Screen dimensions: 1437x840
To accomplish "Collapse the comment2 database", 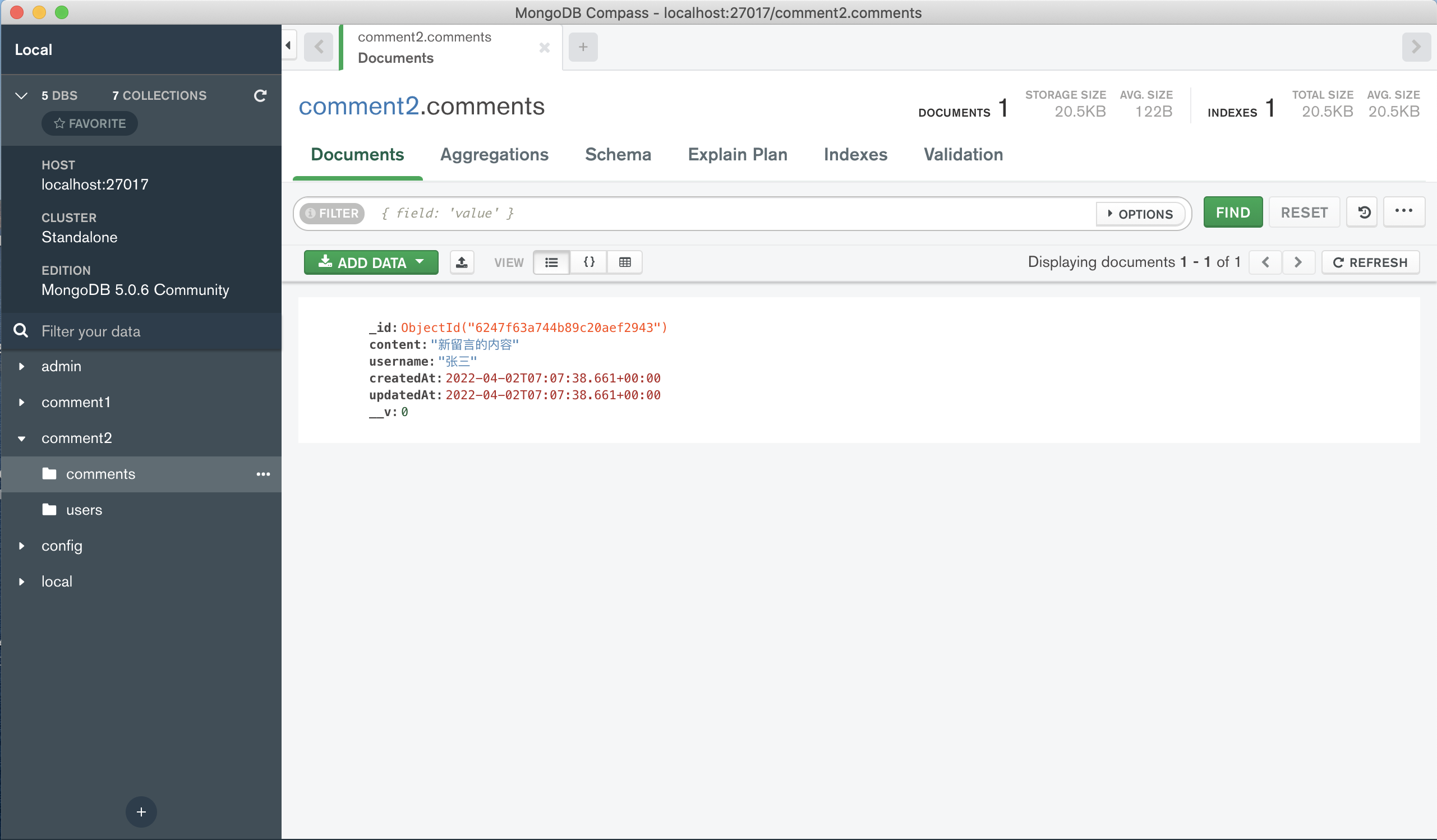I will click(x=22, y=438).
